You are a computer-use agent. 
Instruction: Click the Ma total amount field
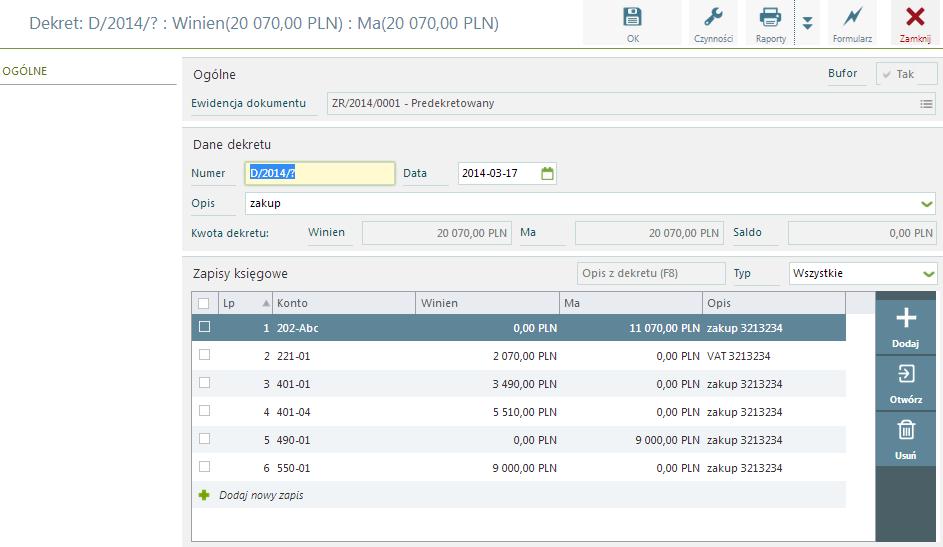coord(649,233)
